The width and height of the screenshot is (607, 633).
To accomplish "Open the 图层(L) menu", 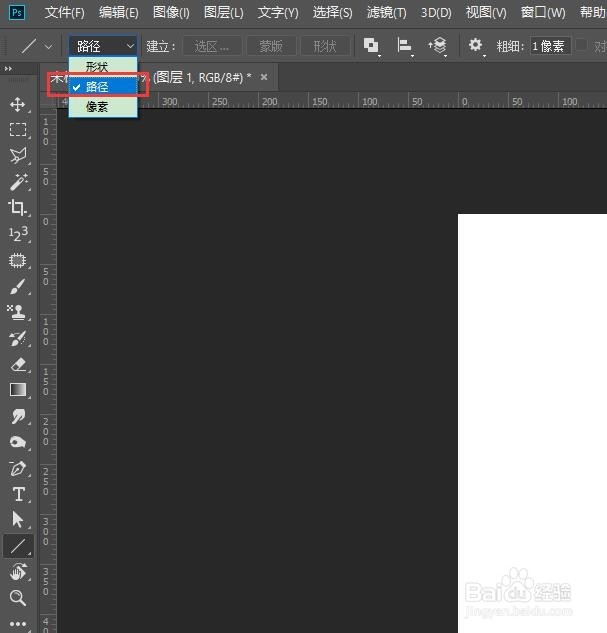I will point(224,13).
